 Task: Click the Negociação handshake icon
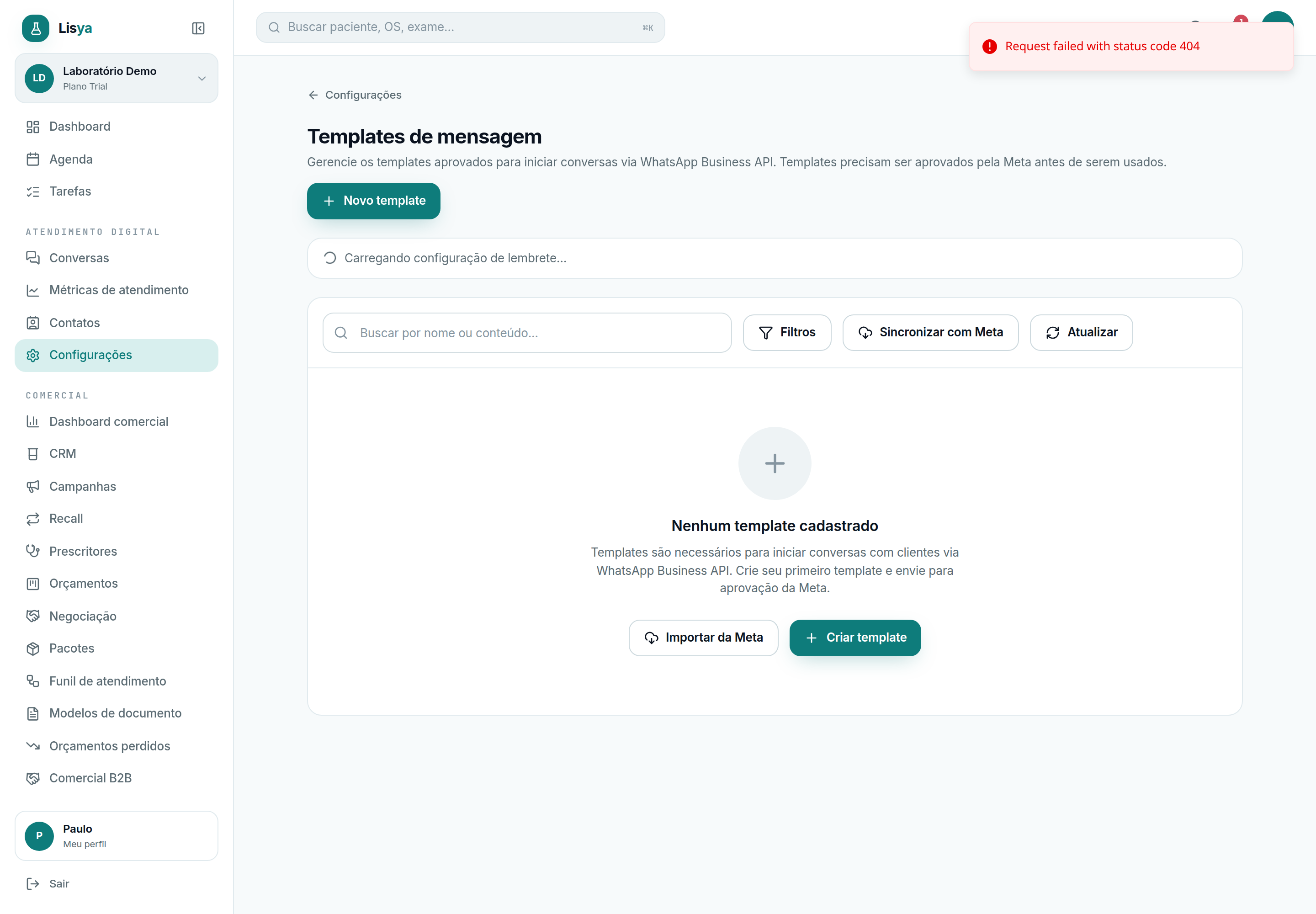point(32,616)
